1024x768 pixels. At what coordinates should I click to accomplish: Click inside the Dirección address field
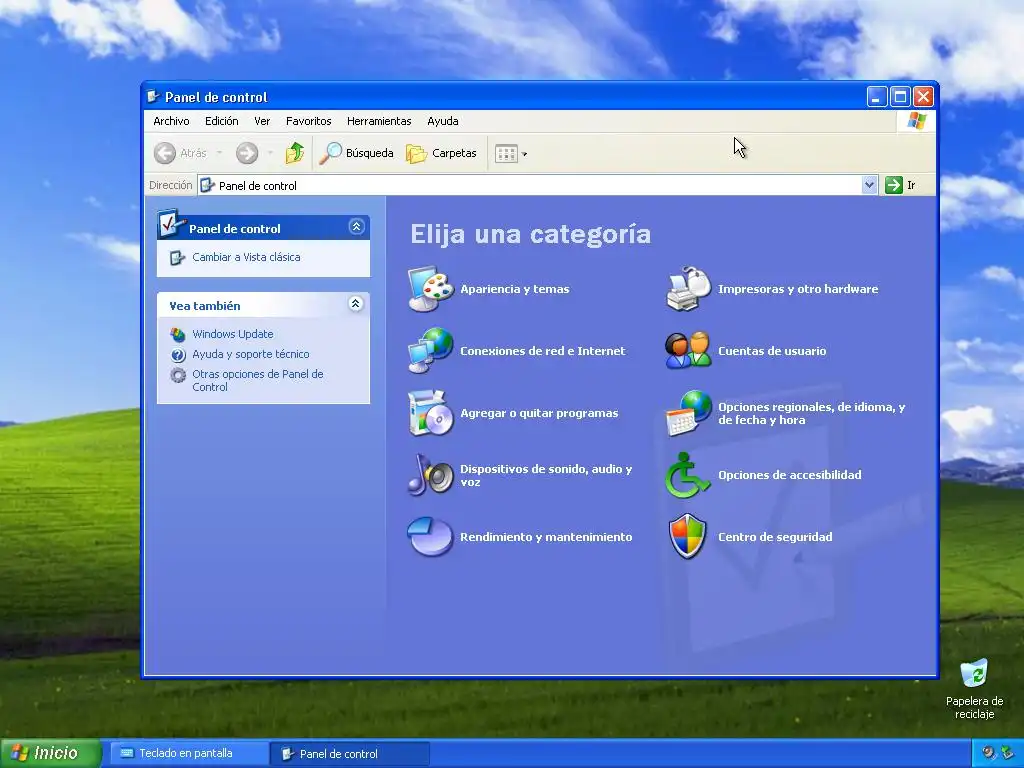pos(530,185)
